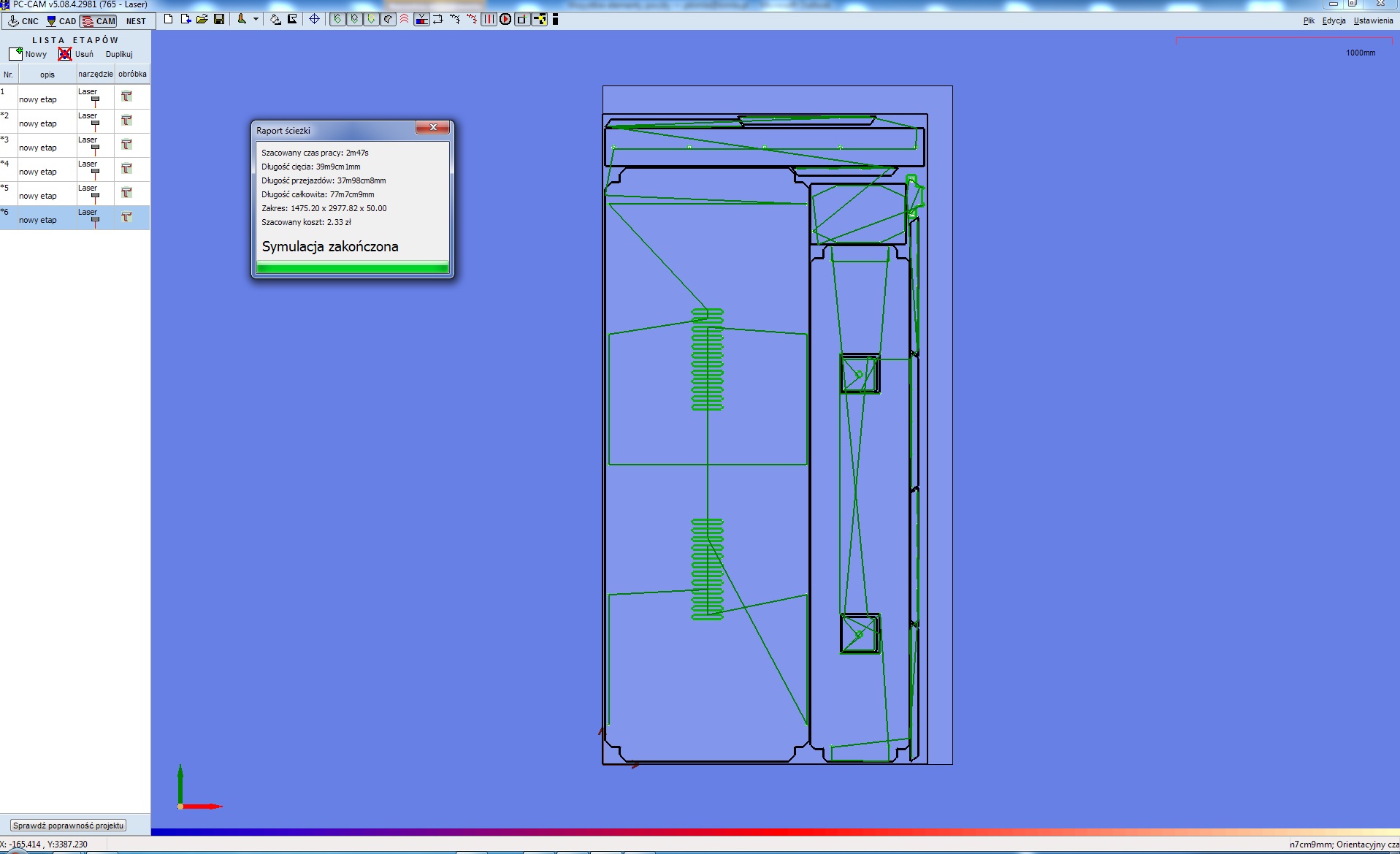
Task: Duplicate the selected stage with Duplikuj
Action: (x=119, y=54)
